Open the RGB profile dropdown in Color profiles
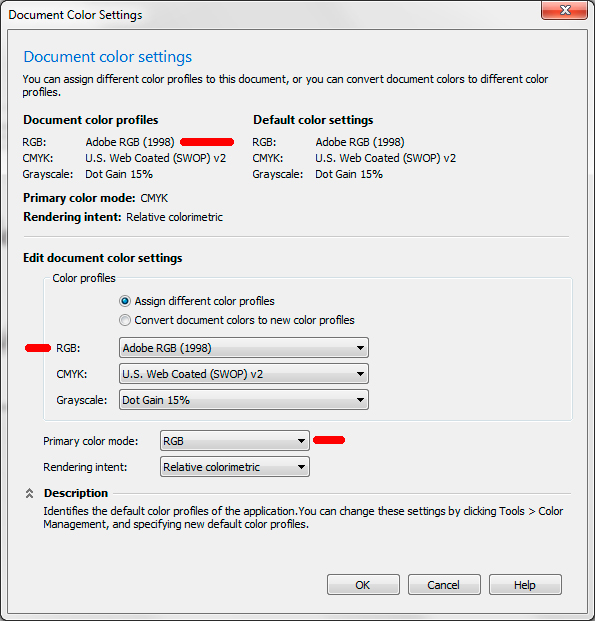The image size is (595, 621). point(244,348)
